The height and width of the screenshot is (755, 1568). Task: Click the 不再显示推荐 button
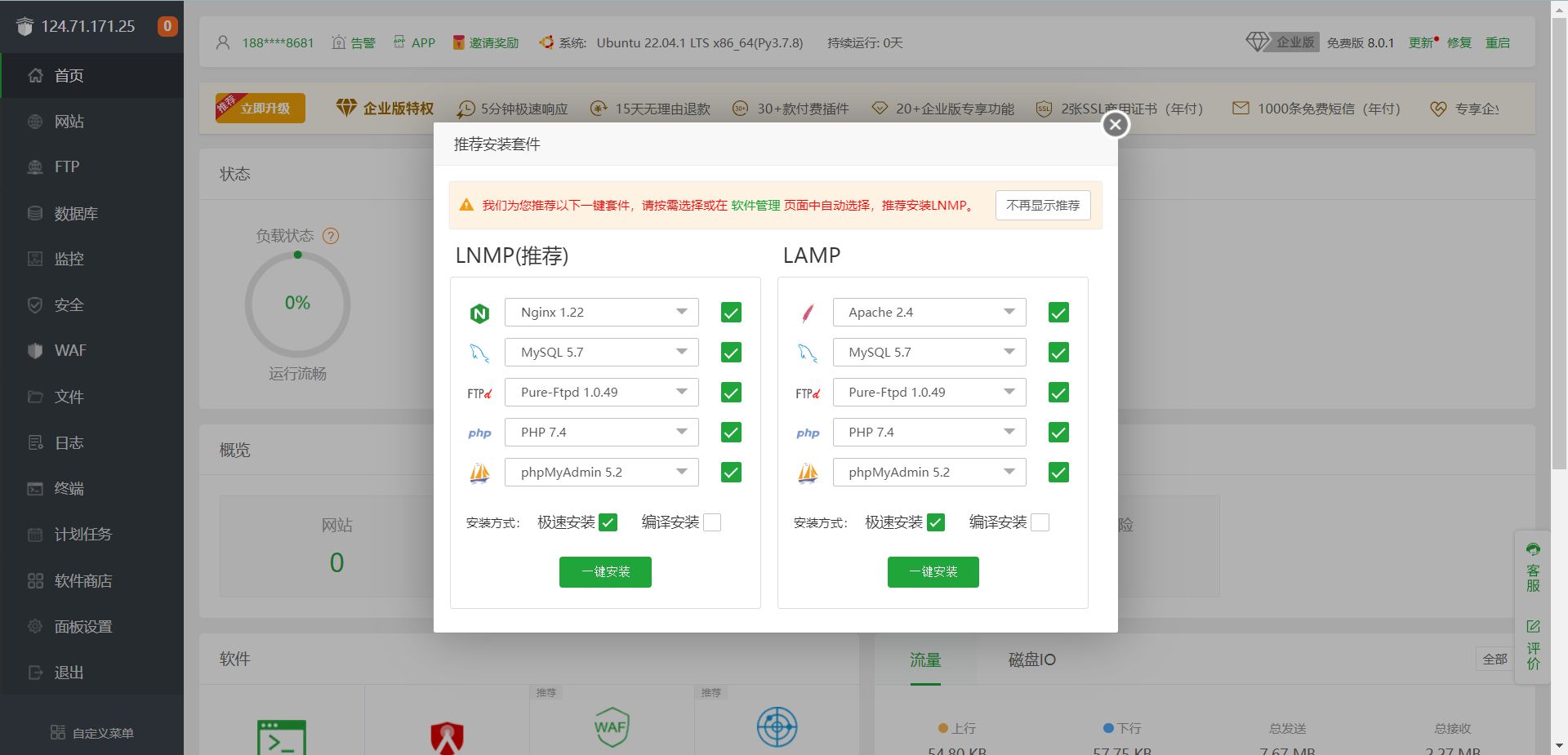pyautogui.click(x=1043, y=206)
